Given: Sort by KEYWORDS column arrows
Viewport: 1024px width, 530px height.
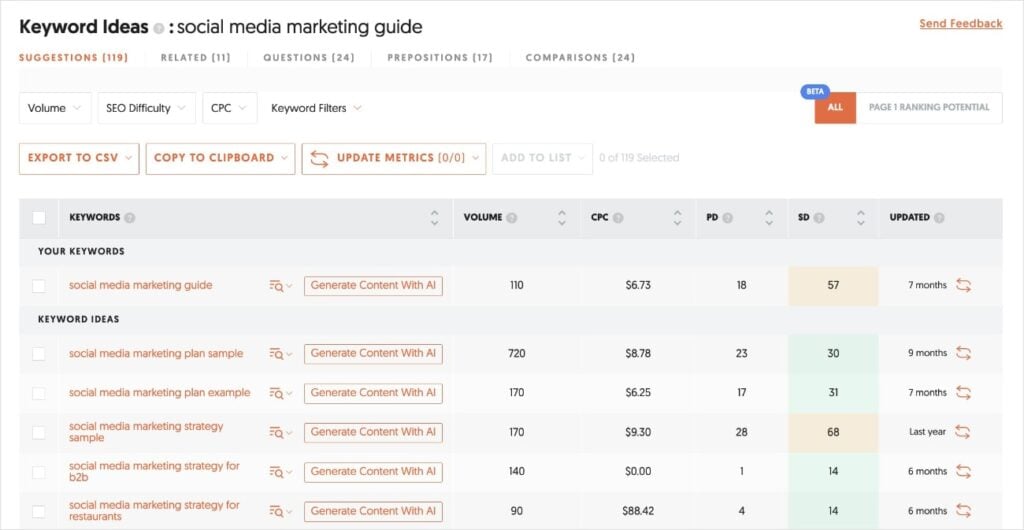Looking at the screenshot, I should tap(434, 218).
